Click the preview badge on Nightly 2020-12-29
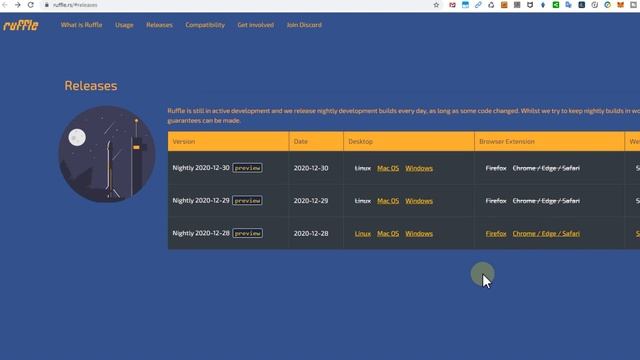The width and height of the screenshot is (640, 360). point(247,200)
